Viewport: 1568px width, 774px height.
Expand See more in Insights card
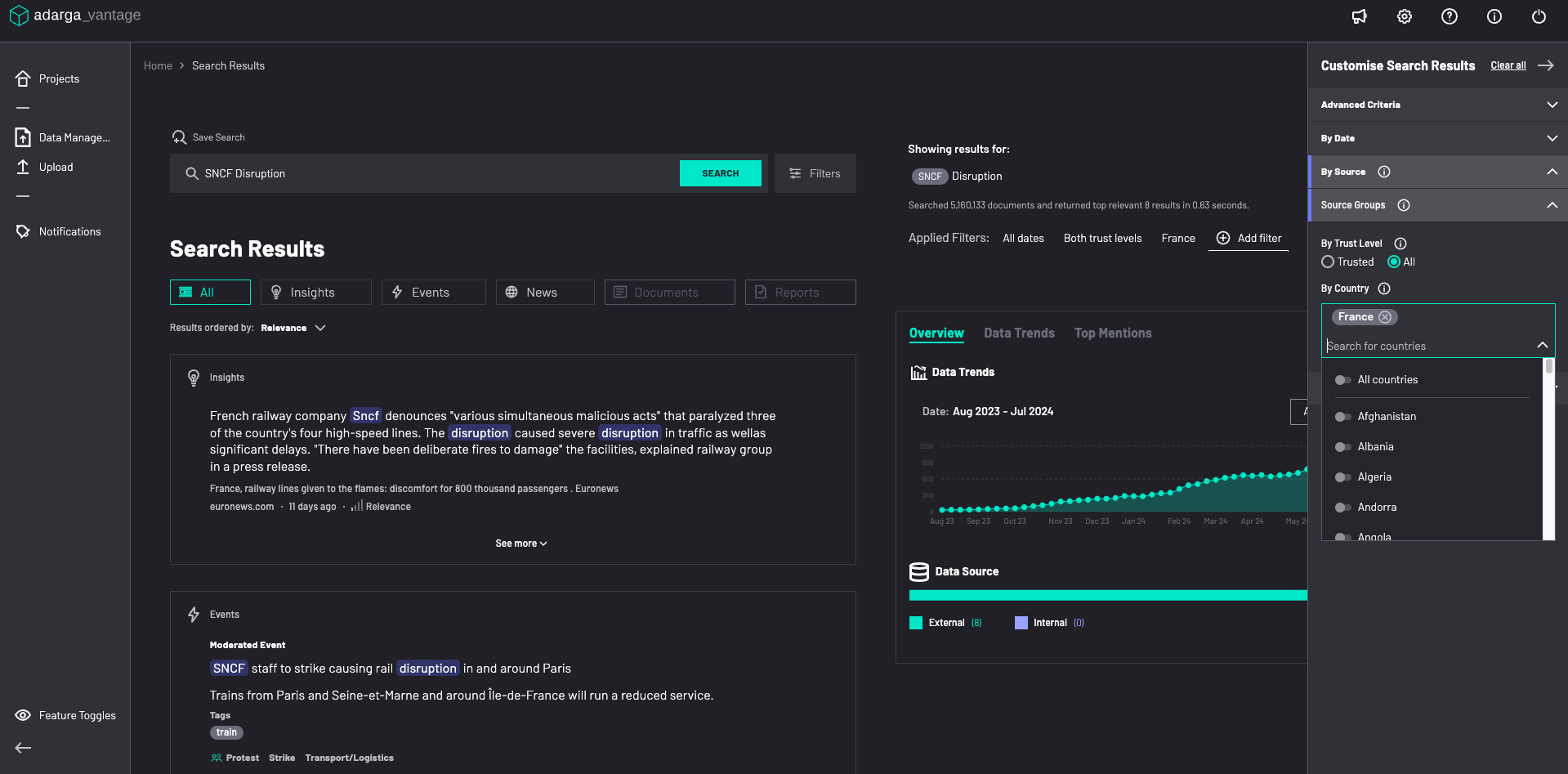(x=520, y=544)
